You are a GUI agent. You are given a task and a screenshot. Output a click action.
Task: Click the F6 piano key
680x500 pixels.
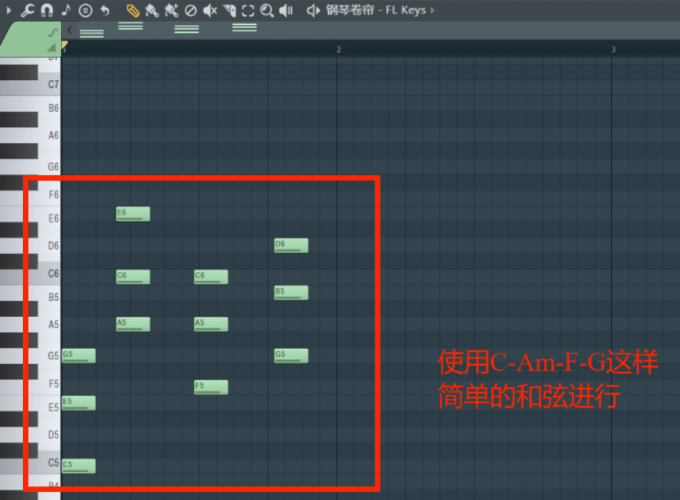(x=48, y=195)
